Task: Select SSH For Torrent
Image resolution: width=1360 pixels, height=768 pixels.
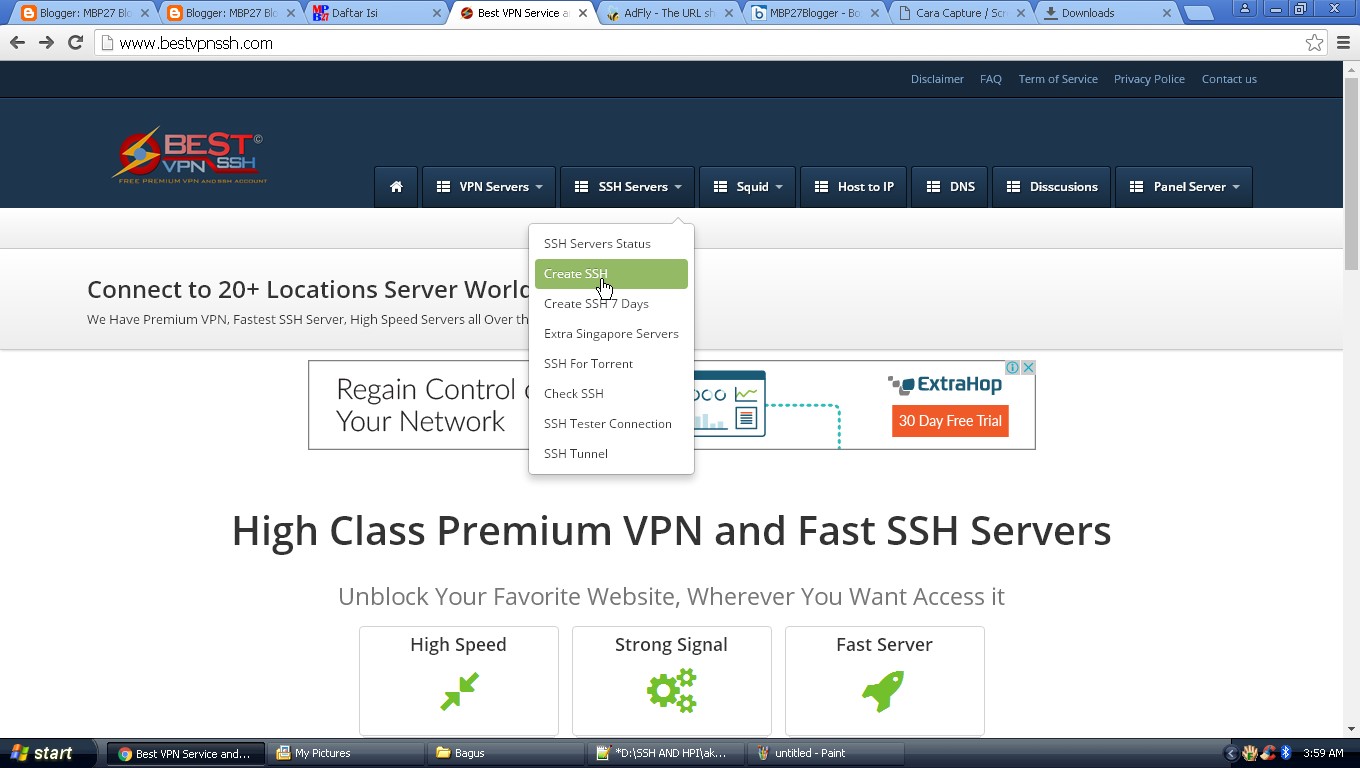Action: click(611, 364)
